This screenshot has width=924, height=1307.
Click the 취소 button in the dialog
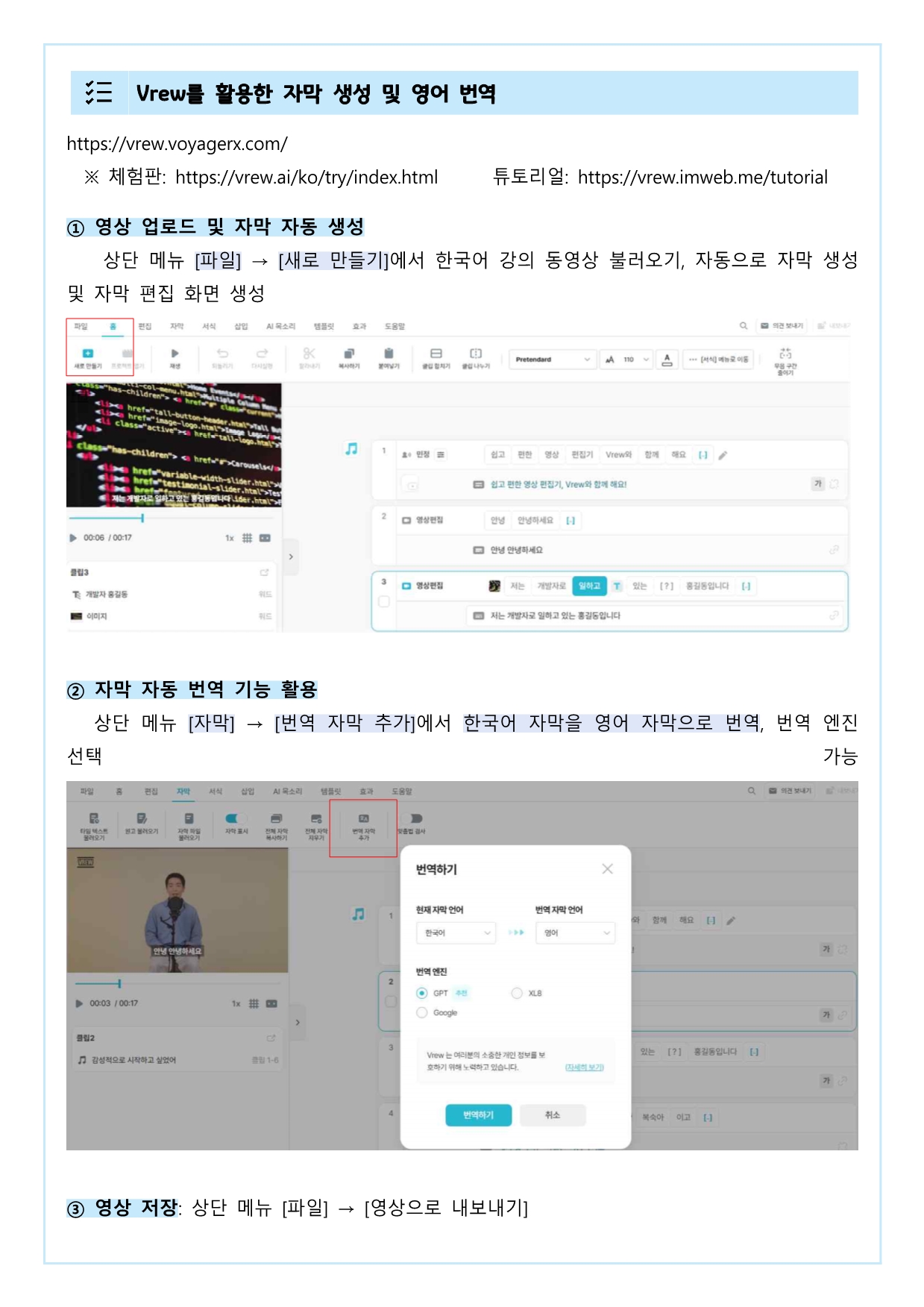coord(552,1115)
